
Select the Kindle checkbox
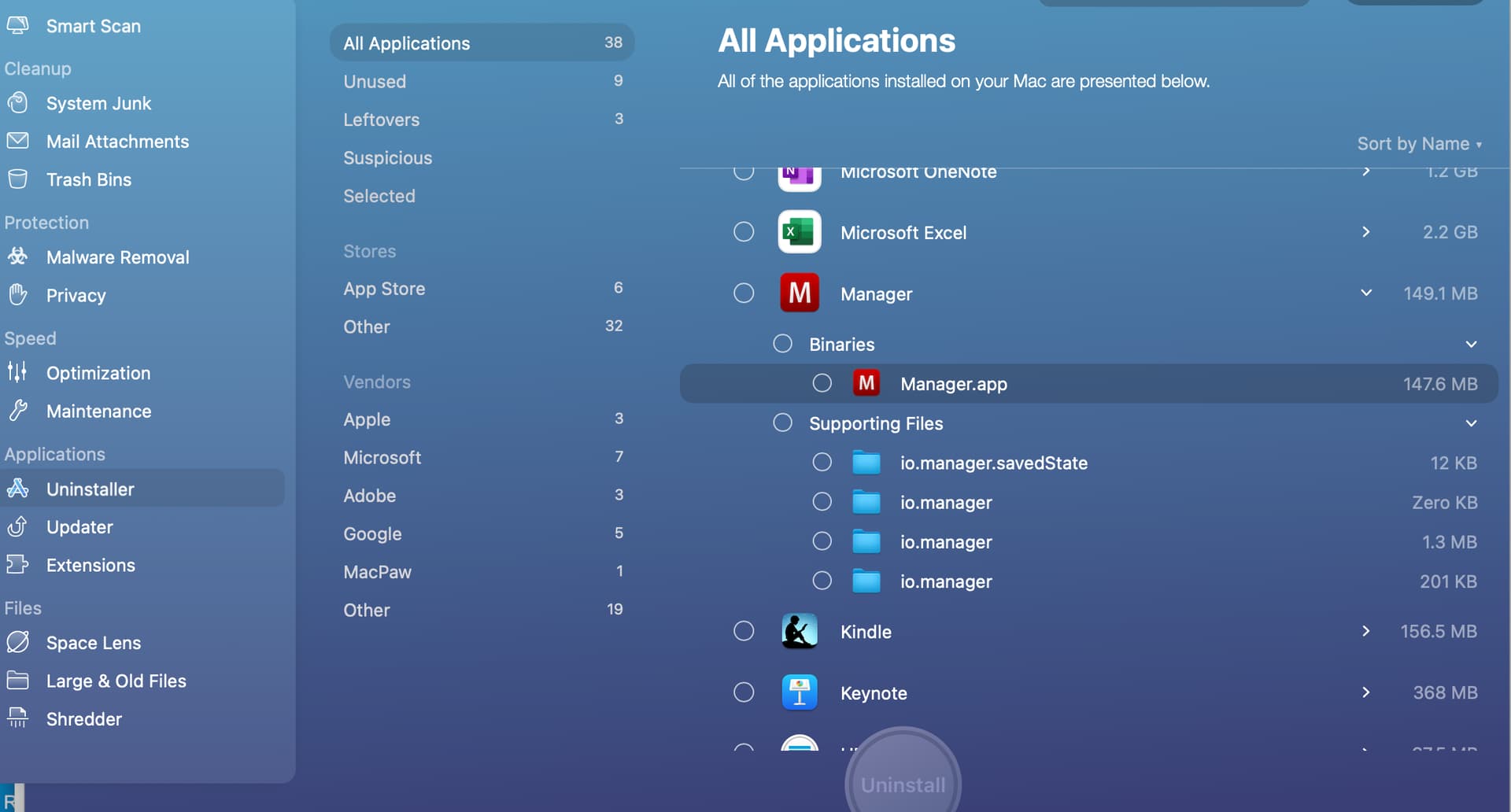point(744,630)
